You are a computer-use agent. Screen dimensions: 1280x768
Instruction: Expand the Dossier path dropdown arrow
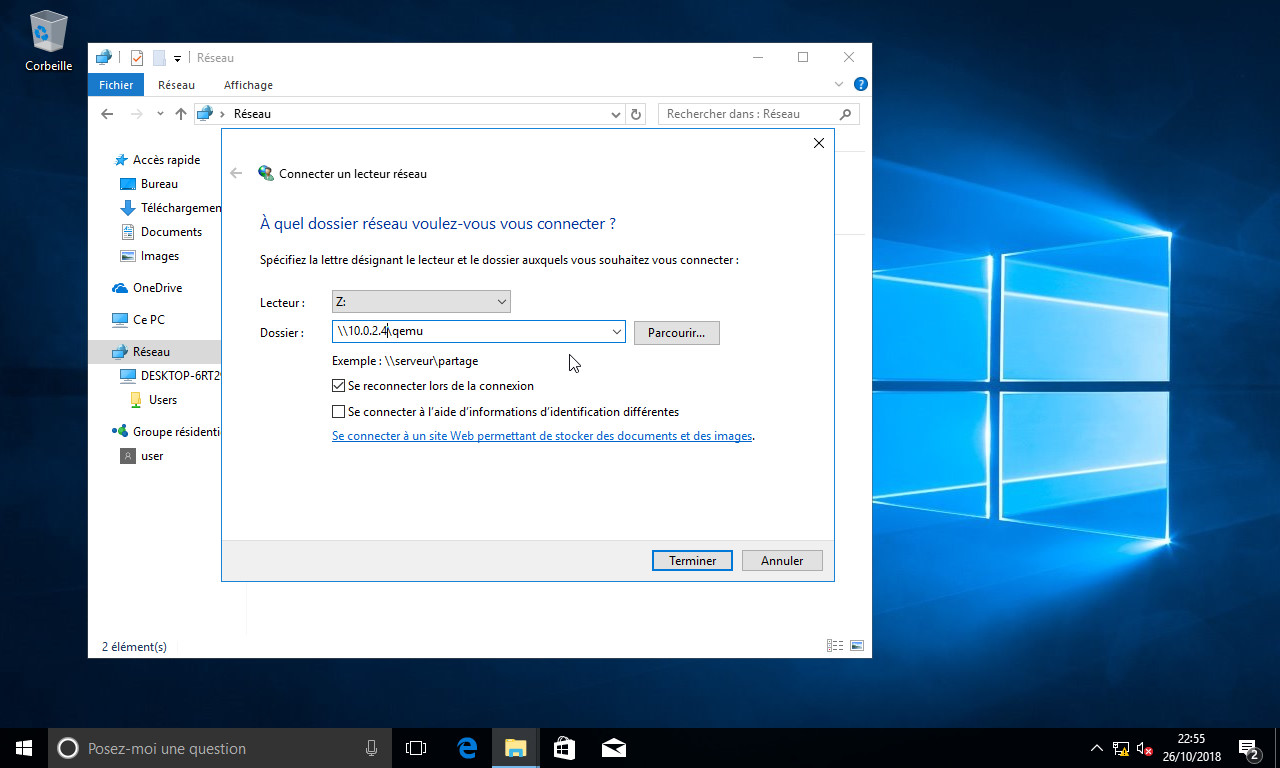click(x=616, y=332)
